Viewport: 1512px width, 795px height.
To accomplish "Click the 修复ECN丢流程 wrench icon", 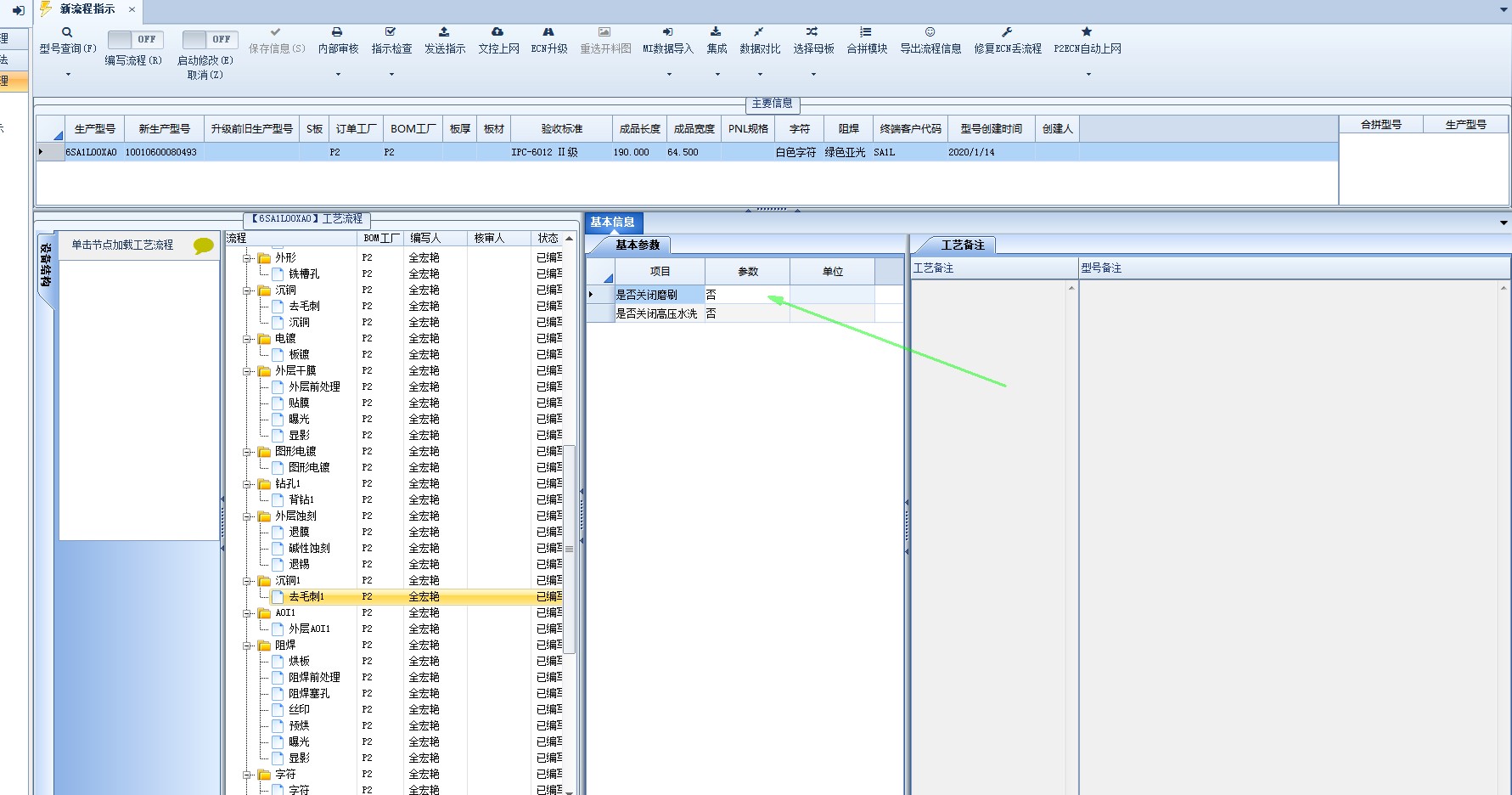I will click(x=1007, y=32).
